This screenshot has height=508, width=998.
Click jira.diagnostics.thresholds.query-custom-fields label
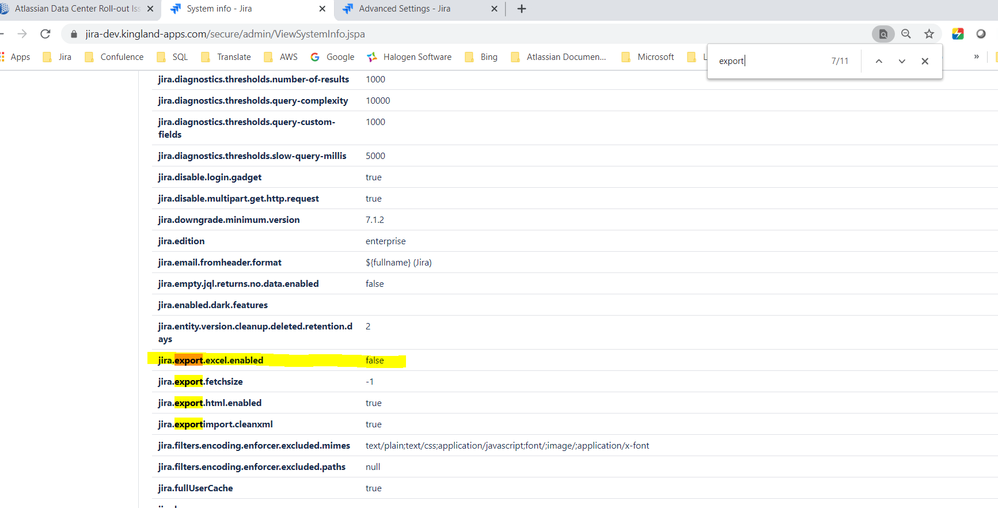click(246, 128)
